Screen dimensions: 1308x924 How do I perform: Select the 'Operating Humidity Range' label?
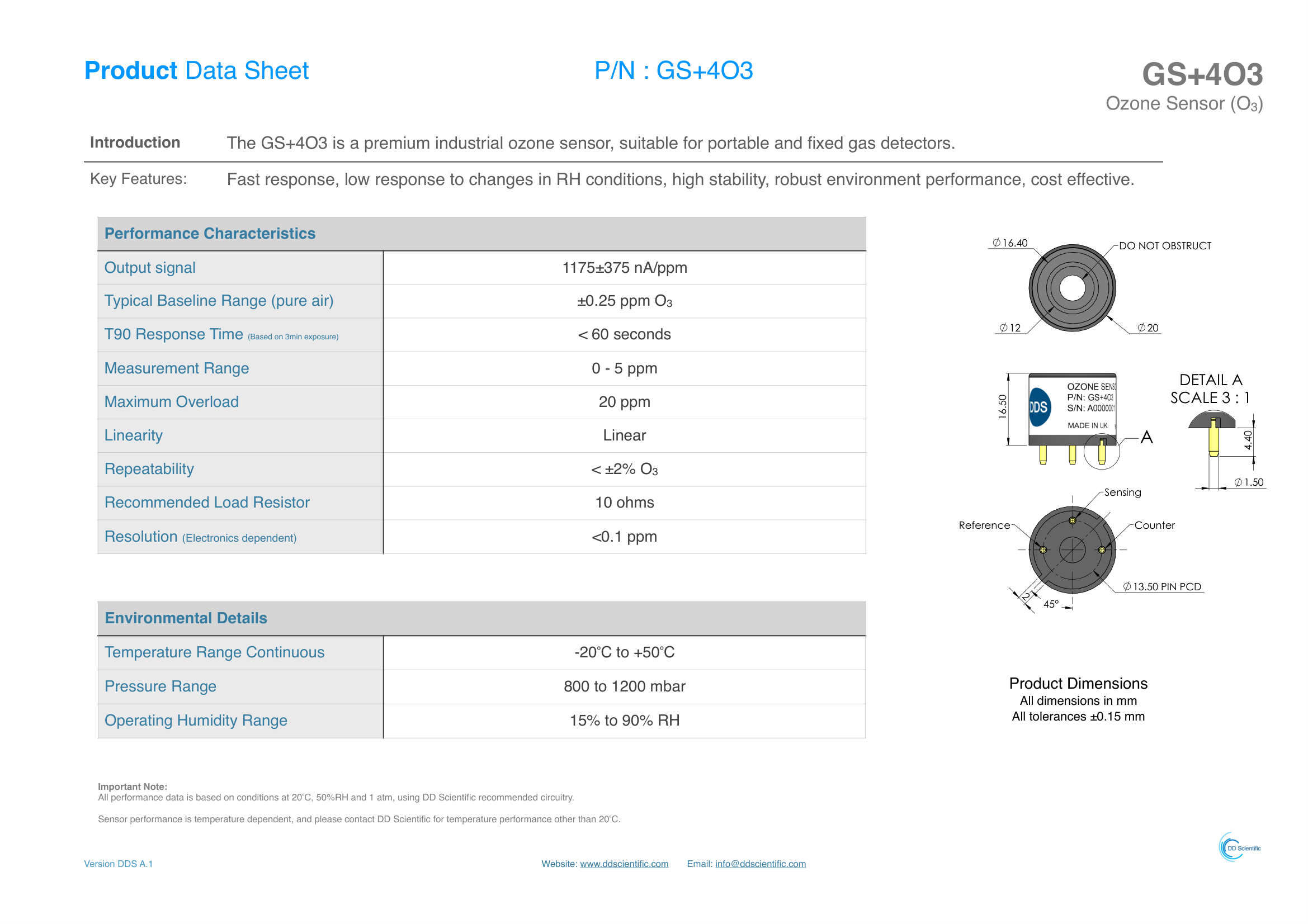coord(195,721)
